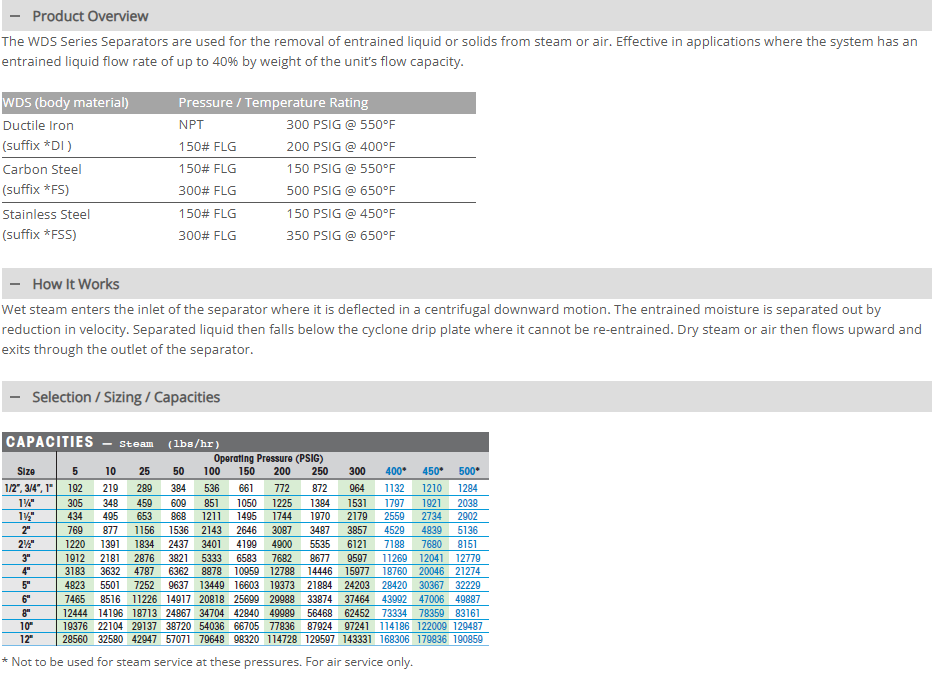Click the 12" size row label
This screenshot has width=937, height=676.
click(26, 639)
